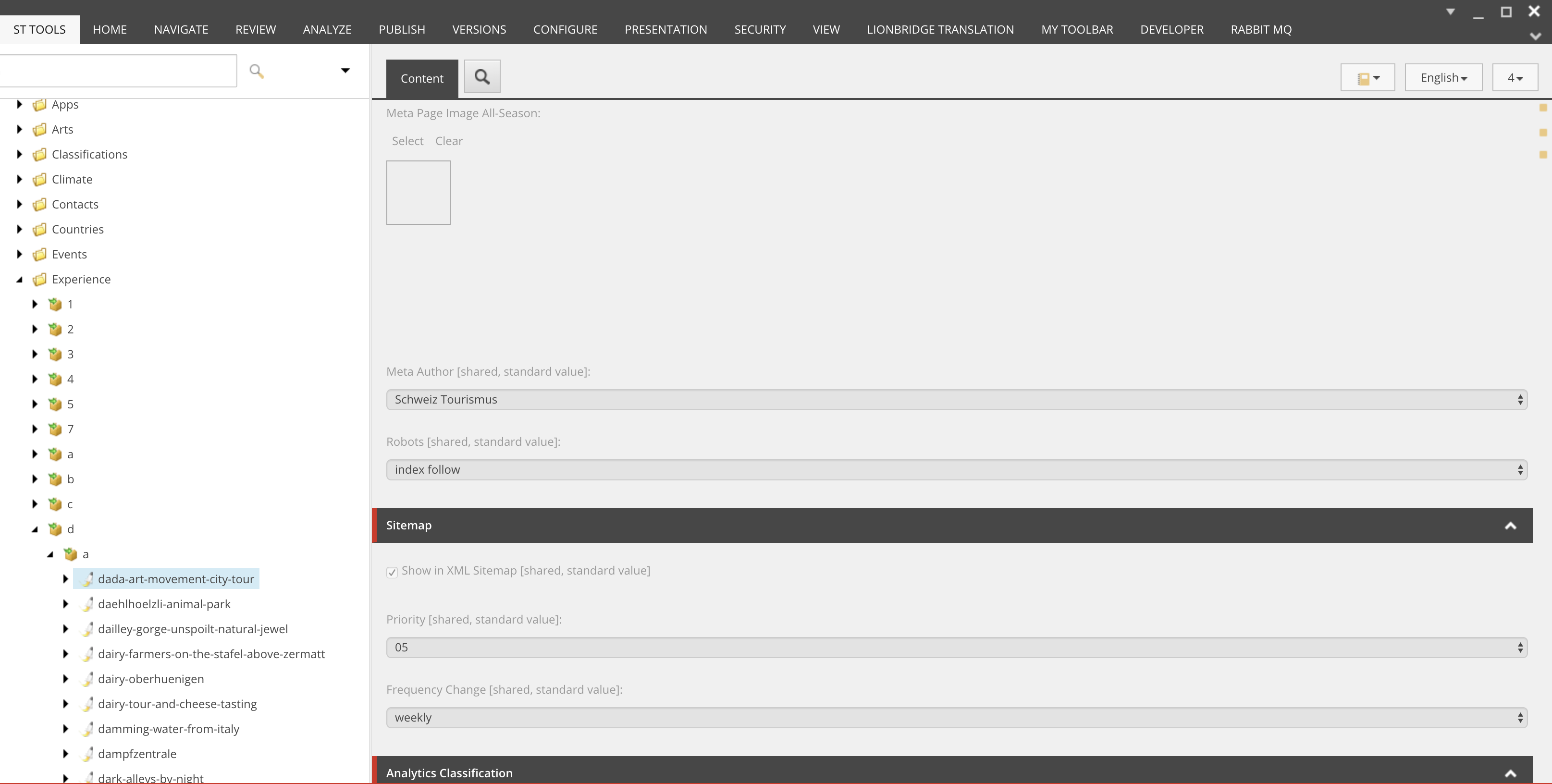Screen dimensions: 1552x784
Task: Collapse the Sitemap section
Action: click(1510, 526)
